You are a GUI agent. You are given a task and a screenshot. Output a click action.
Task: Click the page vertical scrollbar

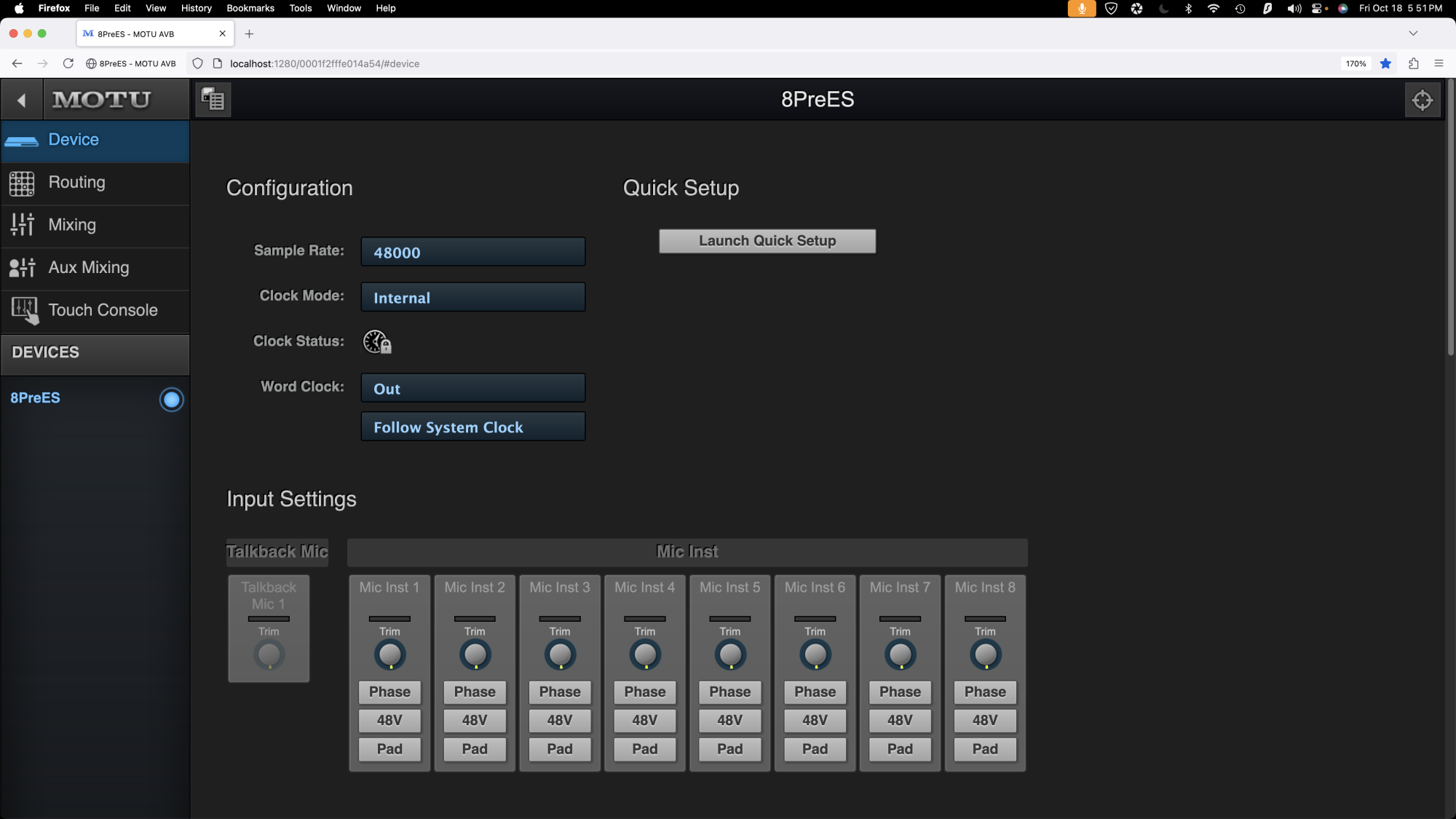click(1449, 218)
